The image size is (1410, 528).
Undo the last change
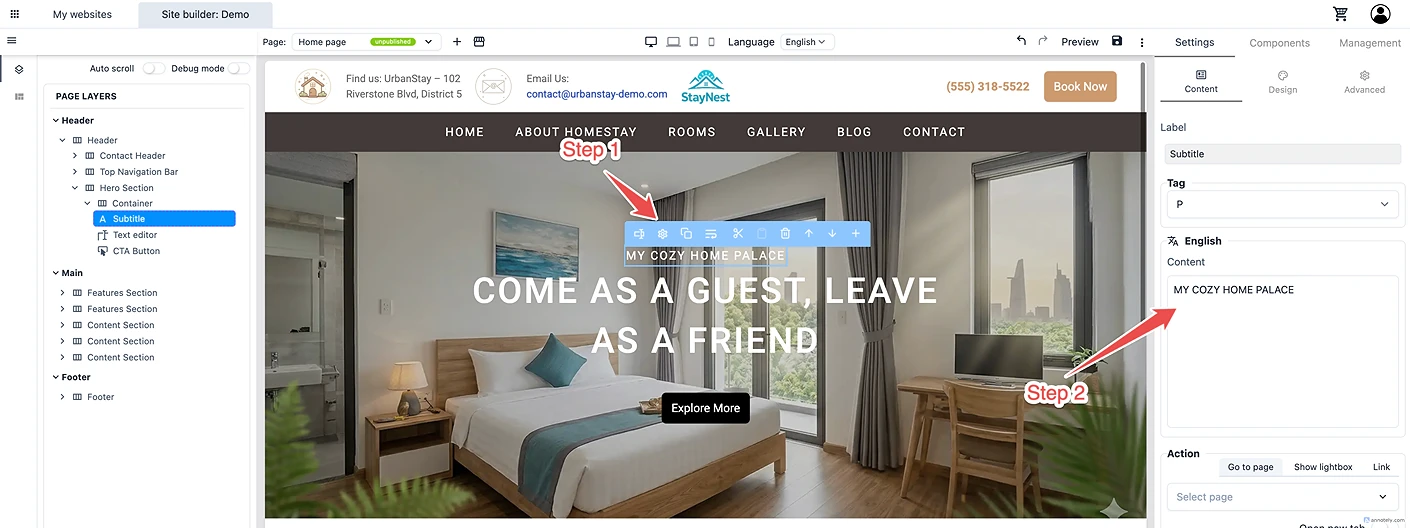[x=1021, y=41]
